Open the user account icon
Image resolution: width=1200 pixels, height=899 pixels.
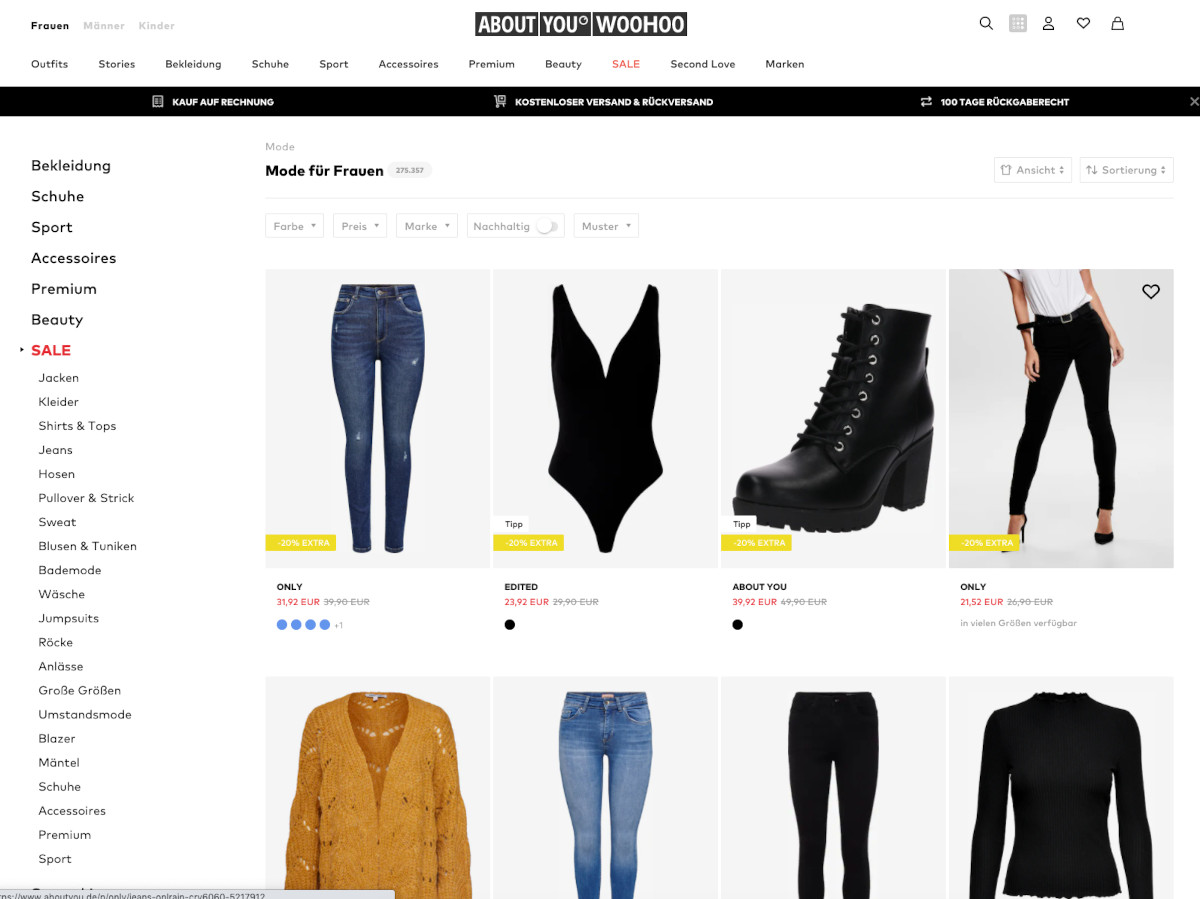click(1048, 23)
